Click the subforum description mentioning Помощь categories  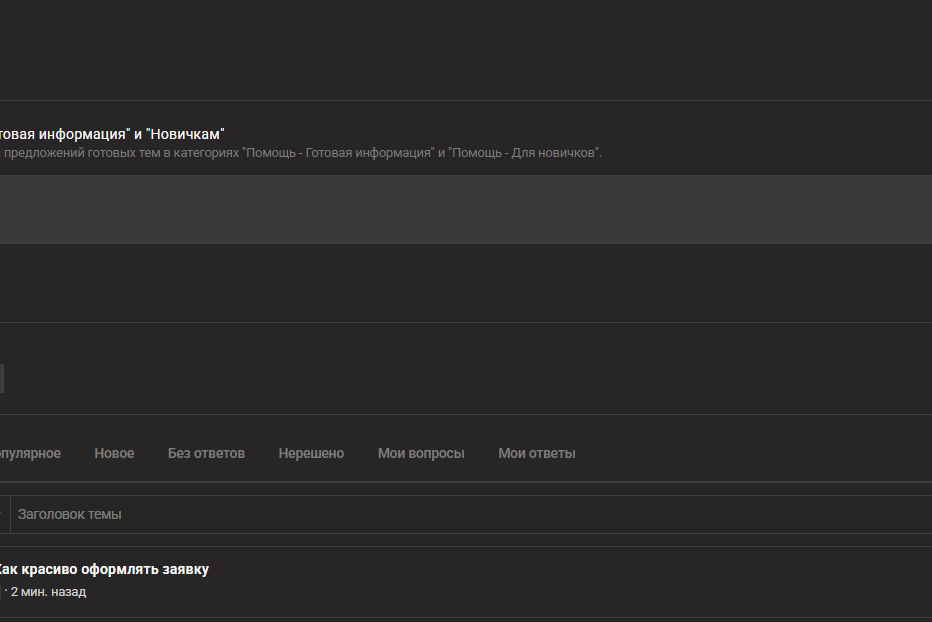[x=301, y=153]
